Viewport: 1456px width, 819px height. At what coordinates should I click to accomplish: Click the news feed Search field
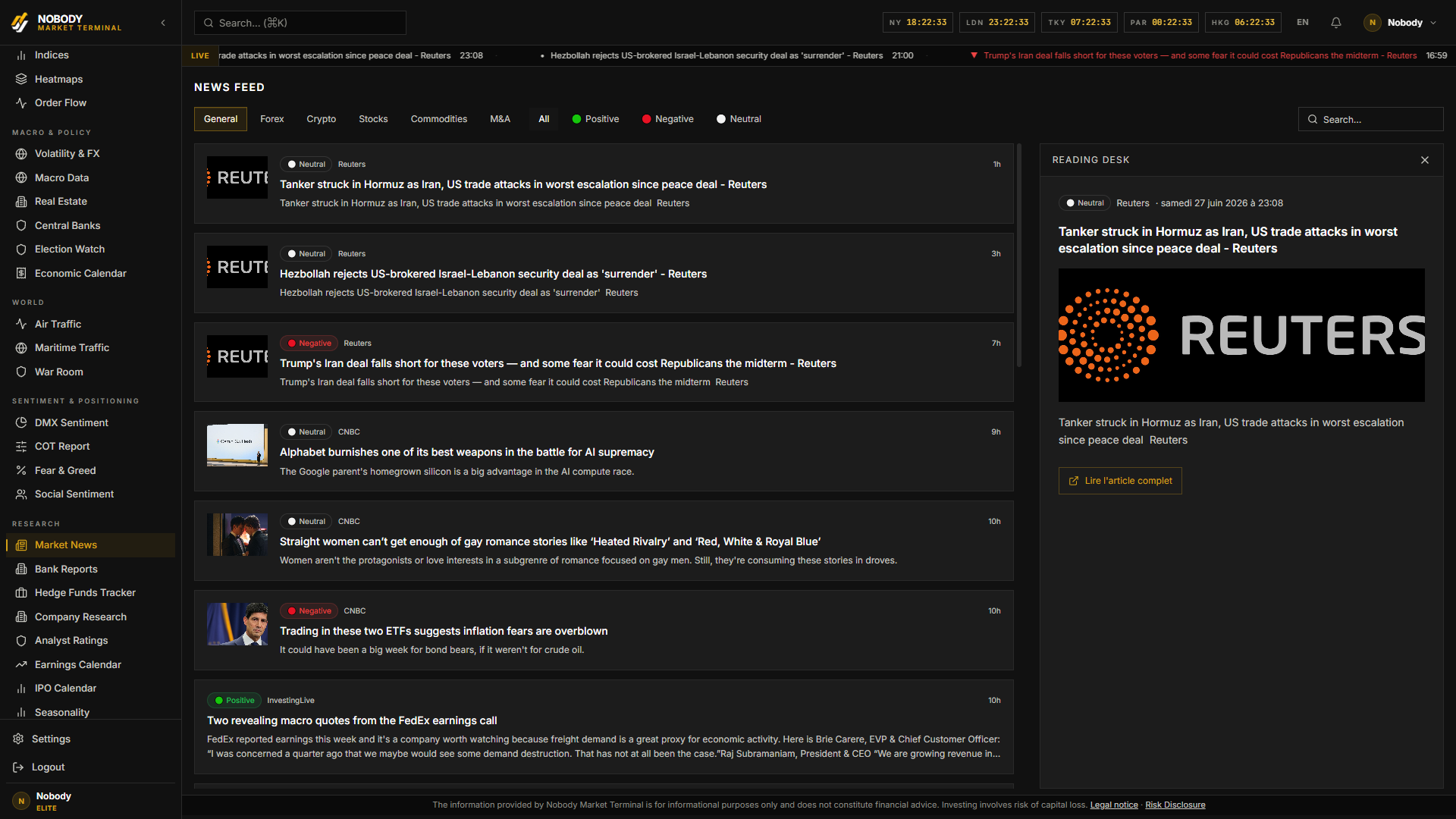click(1370, 119)
